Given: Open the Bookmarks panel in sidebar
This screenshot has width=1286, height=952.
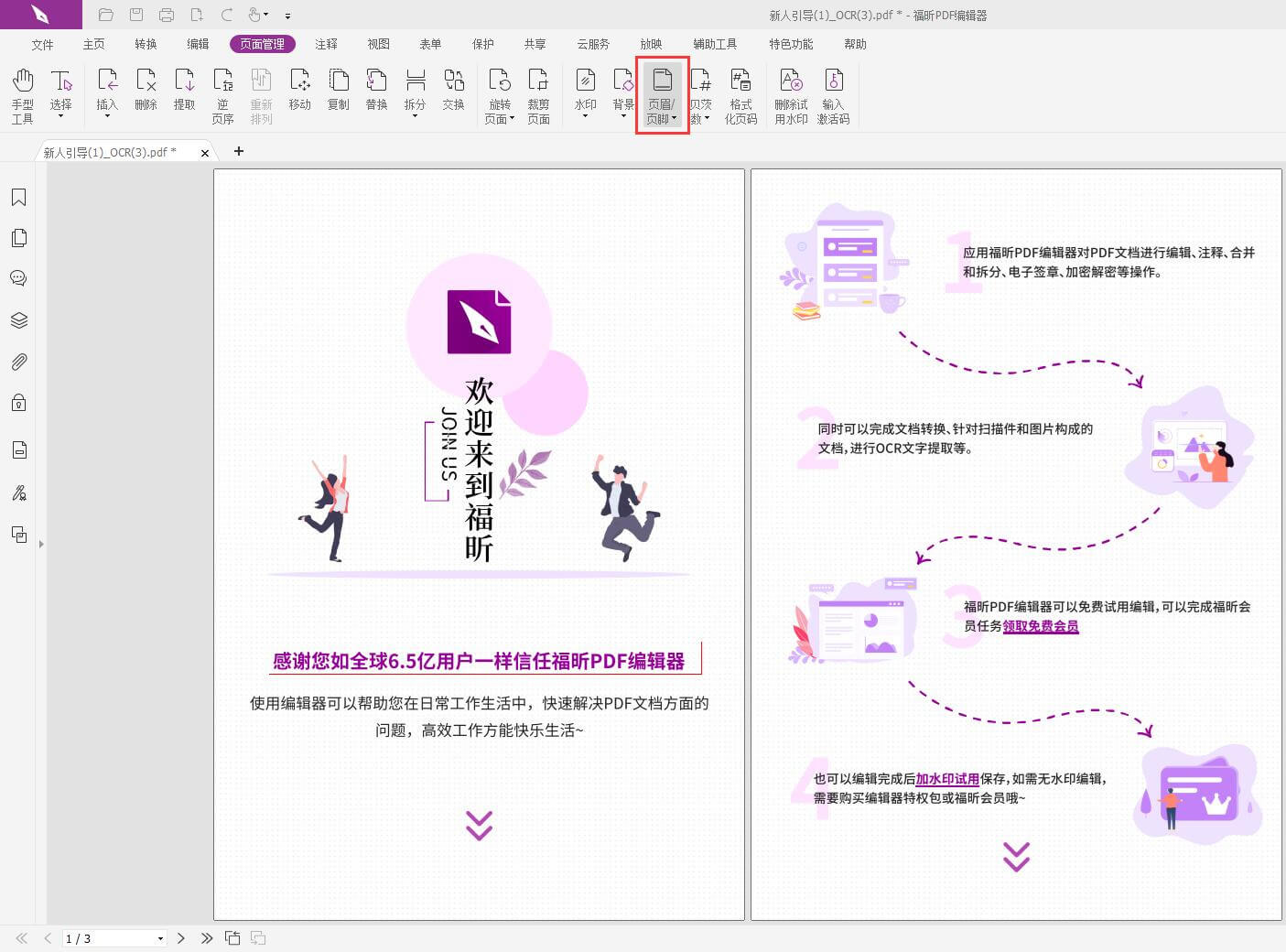Looking at the screenshot, I should 18,198.
